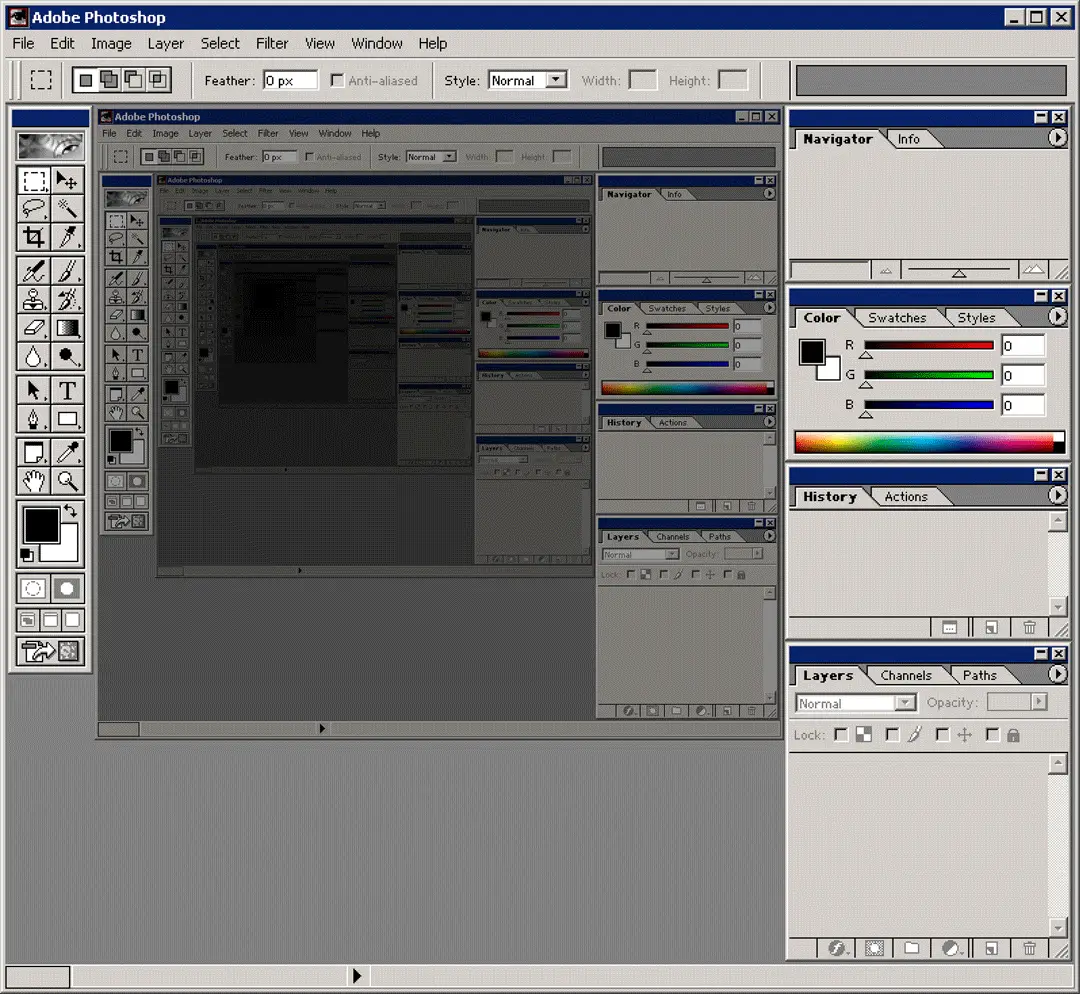Toggle Lock transparent pixels checkbox

click(x=841, y=735)
